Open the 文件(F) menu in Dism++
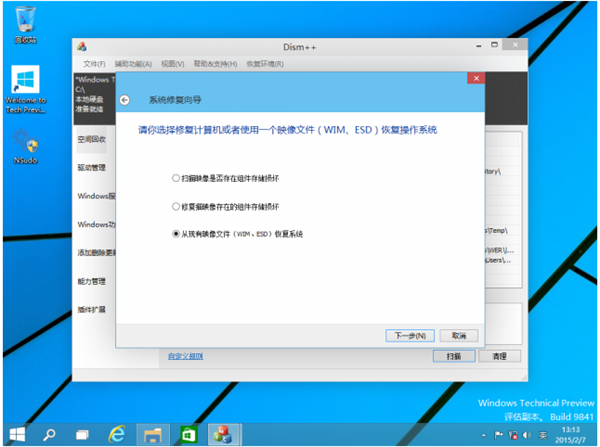 pos(94,64)
